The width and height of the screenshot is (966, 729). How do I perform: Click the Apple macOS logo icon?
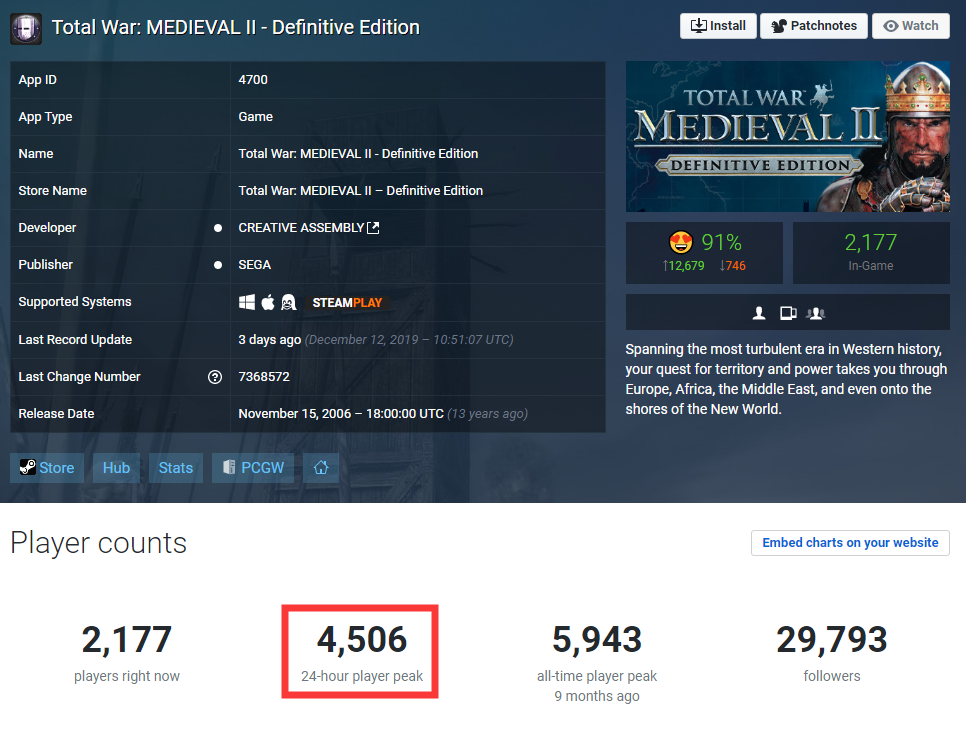(x=267, y=302)
